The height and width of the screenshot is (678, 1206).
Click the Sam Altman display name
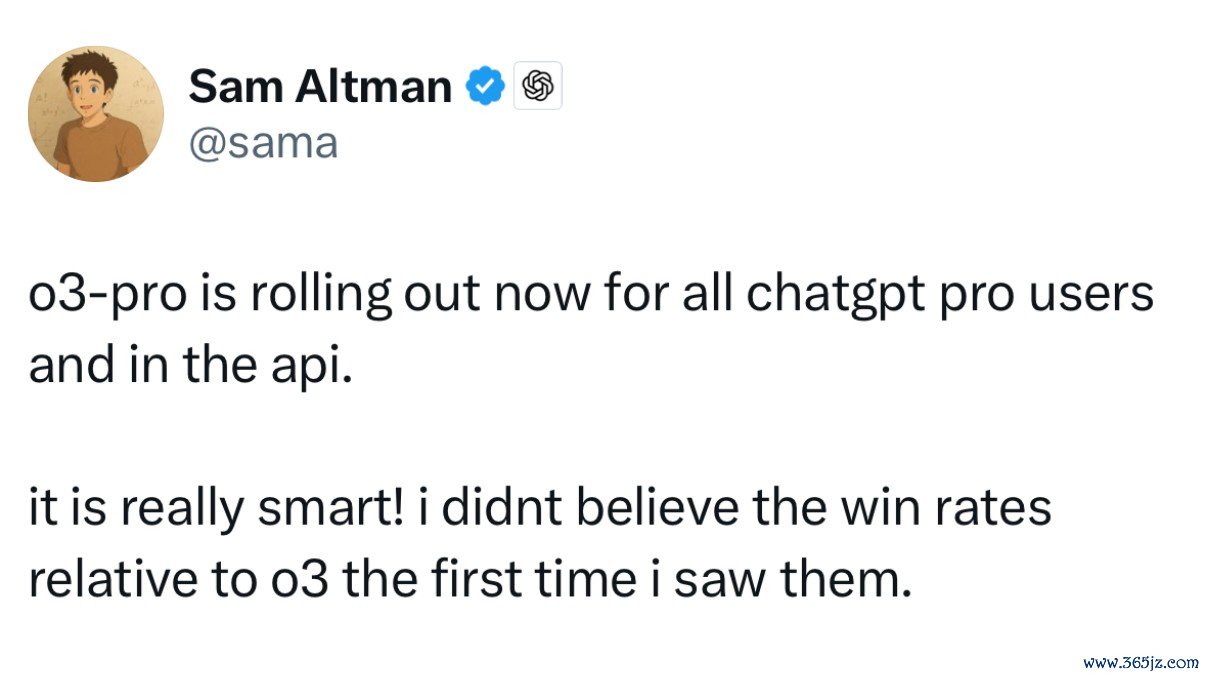click(320, 87)
